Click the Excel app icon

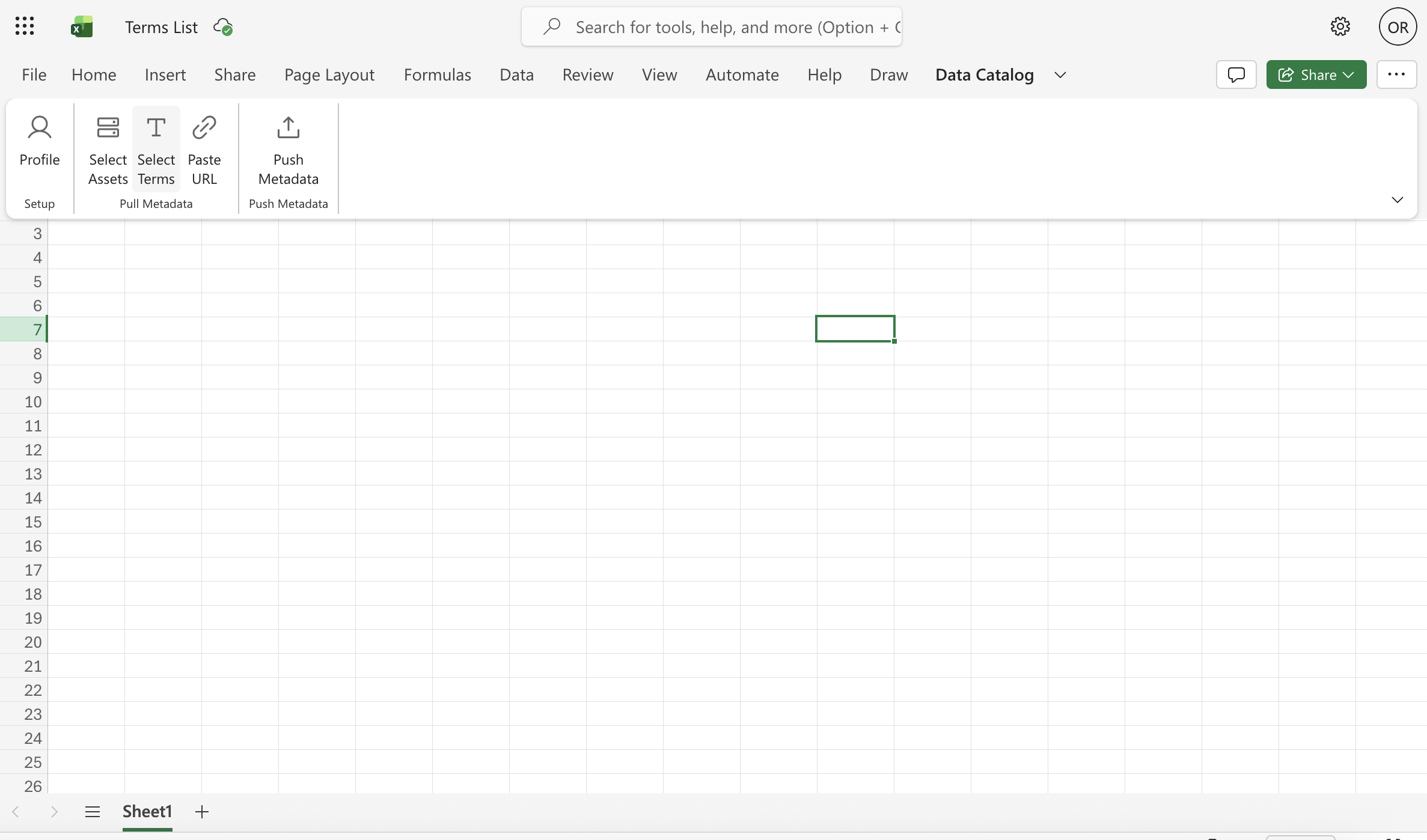tap(82, 27)
